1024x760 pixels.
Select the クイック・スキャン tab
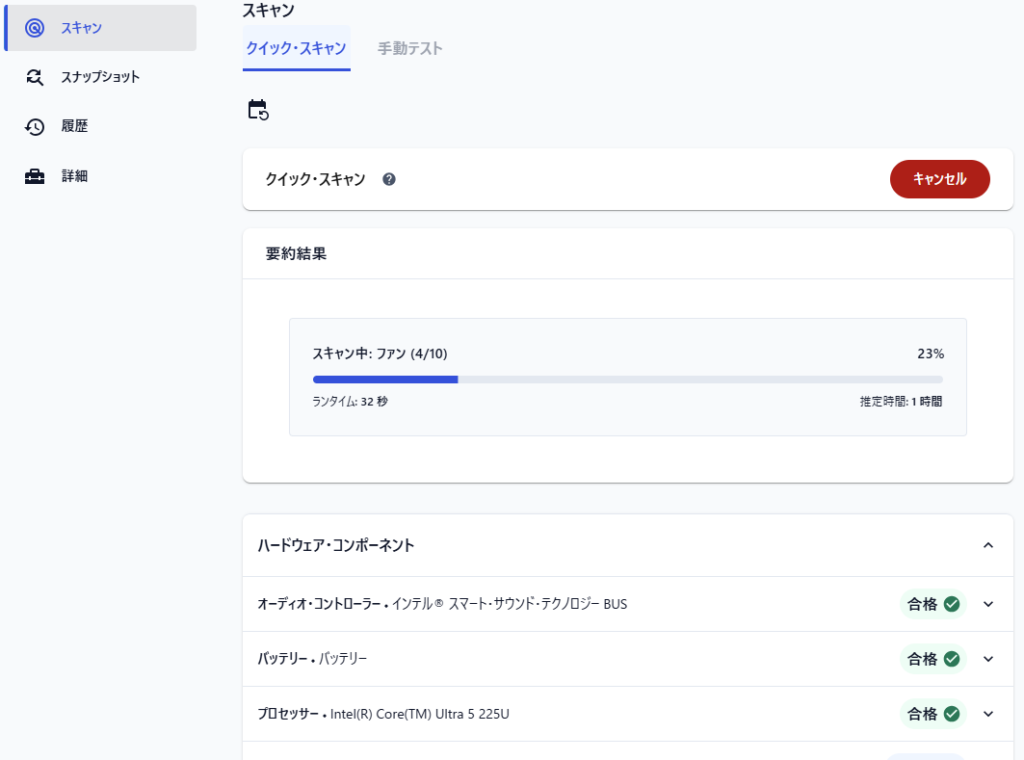(x=296, y=48)
